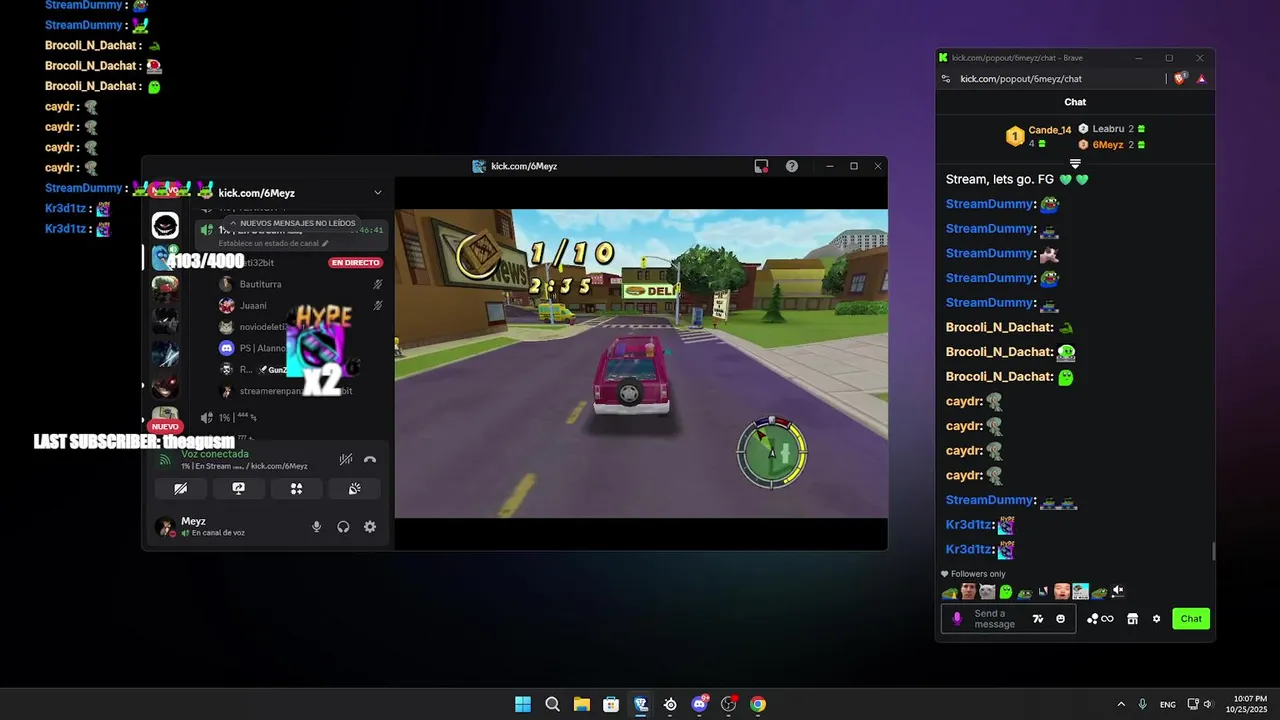Open Discord inbox icon in title bar
Screen dimensions: 1280x720
click(x=761, y=166)
